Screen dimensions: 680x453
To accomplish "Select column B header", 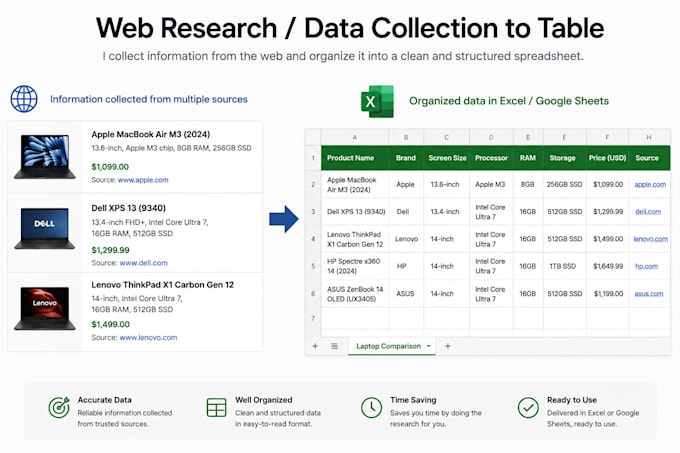I will [406, 137].
